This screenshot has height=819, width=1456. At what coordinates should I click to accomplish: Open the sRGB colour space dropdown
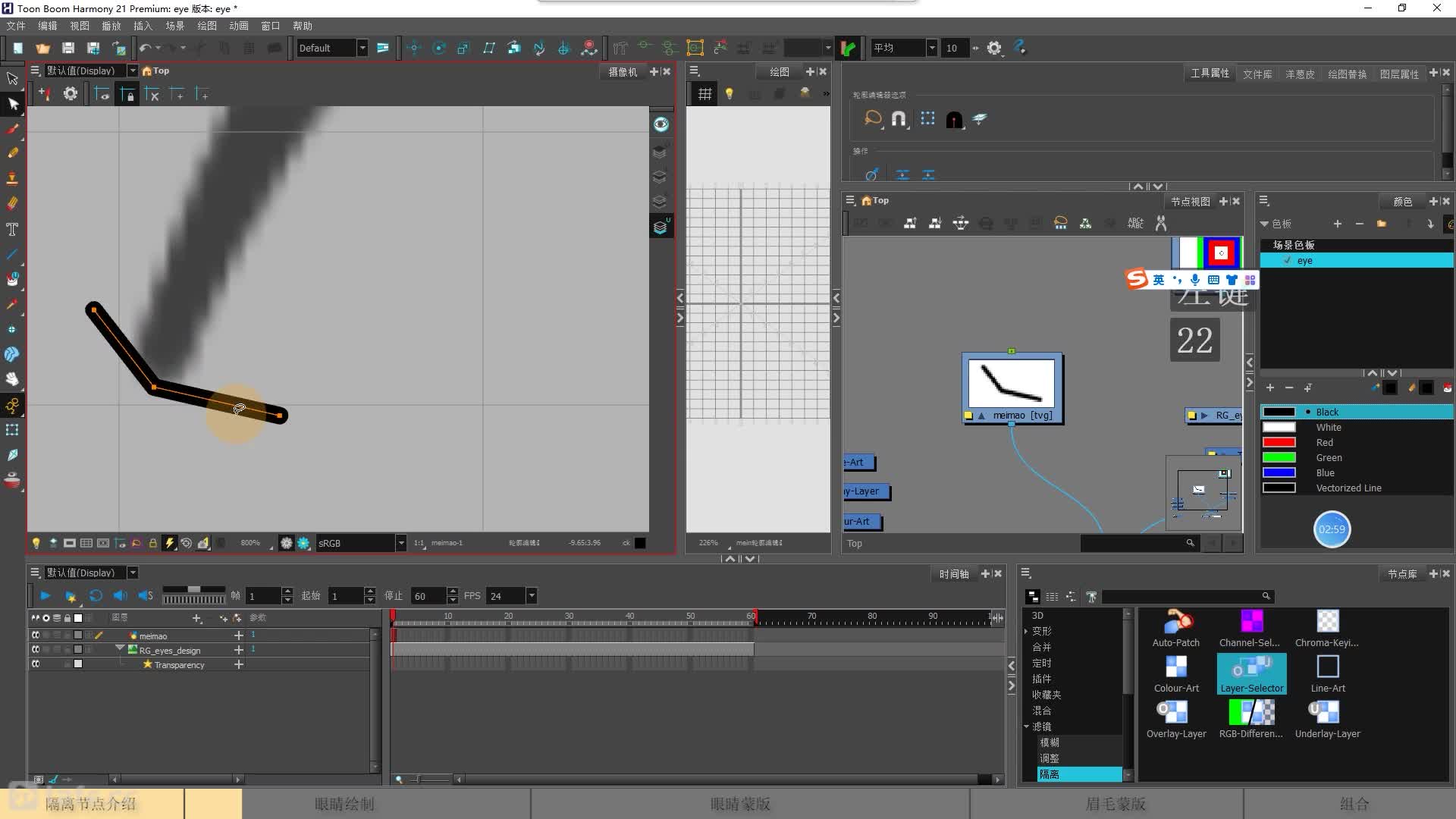coord(400,543)
